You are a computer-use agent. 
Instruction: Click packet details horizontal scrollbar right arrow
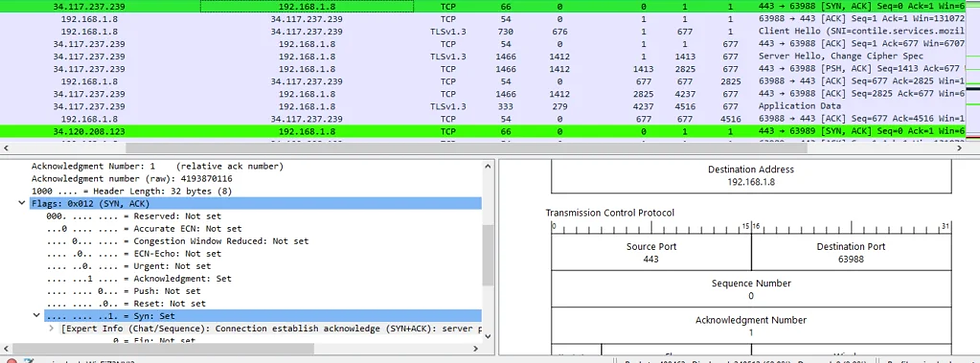click(x=476, y=349)
